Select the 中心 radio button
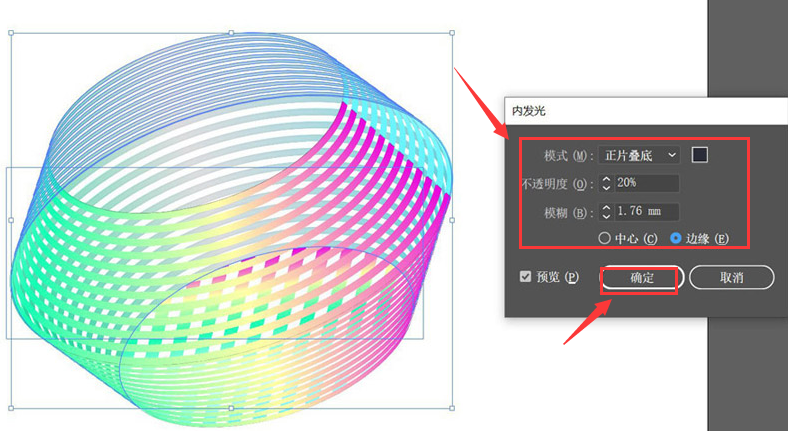 [605, 238]
